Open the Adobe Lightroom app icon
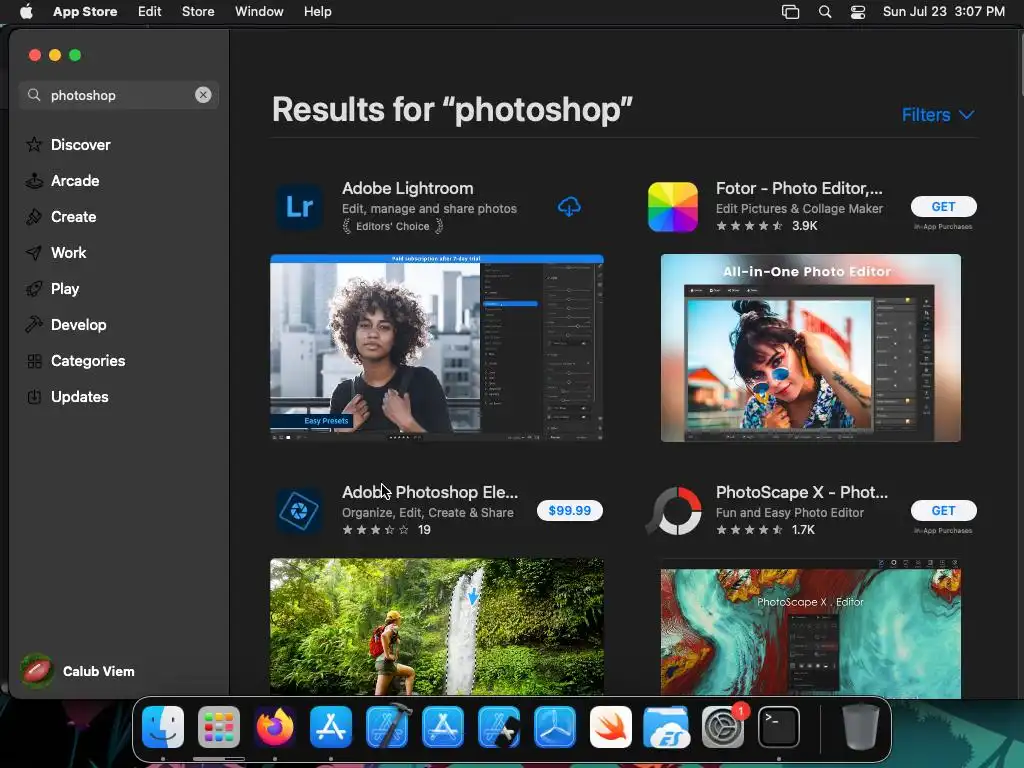The width and height of the screenshot is (1024, 768). (x=299, y=207)
